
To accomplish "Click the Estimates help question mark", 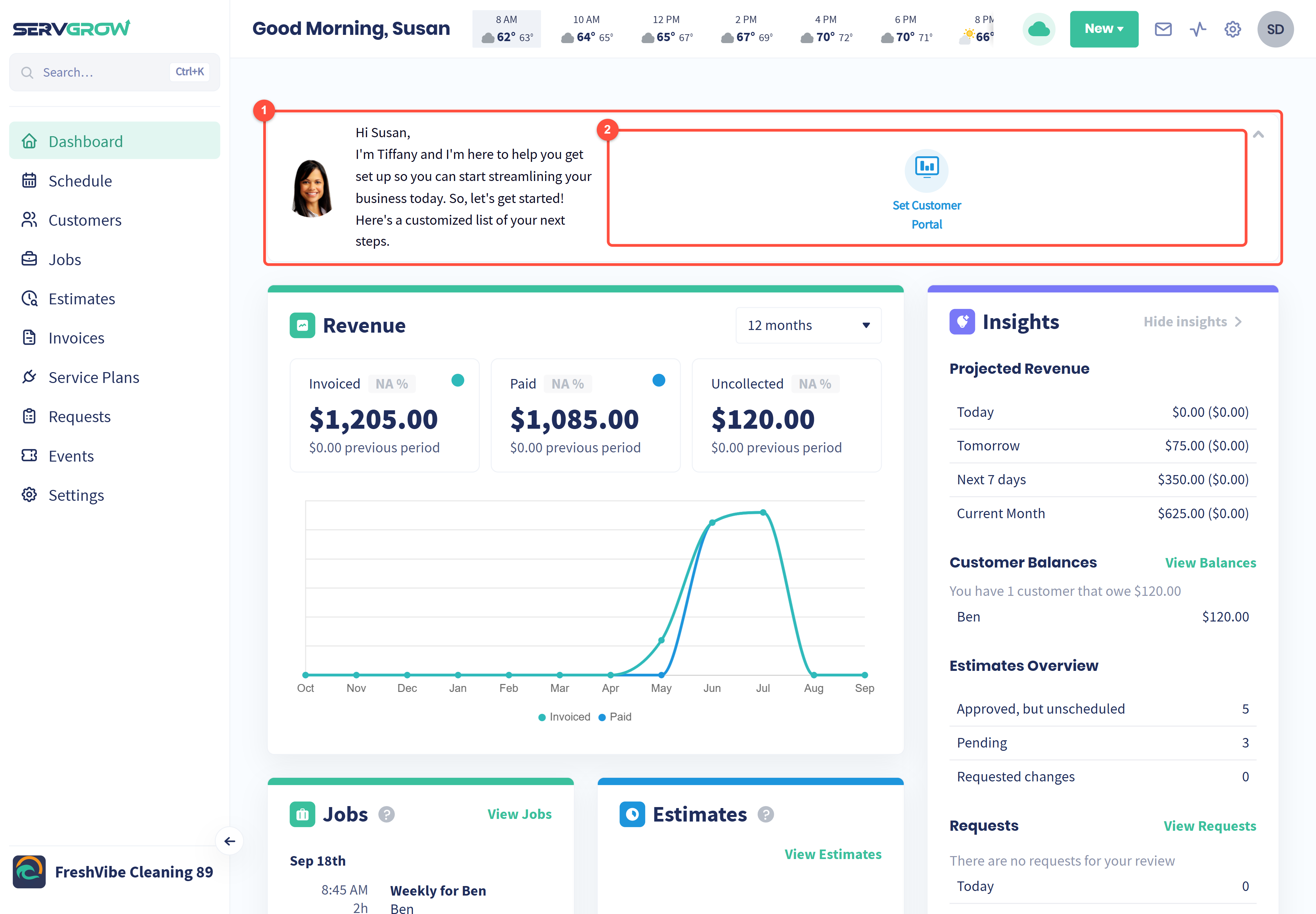I will (x=766, y=814).
